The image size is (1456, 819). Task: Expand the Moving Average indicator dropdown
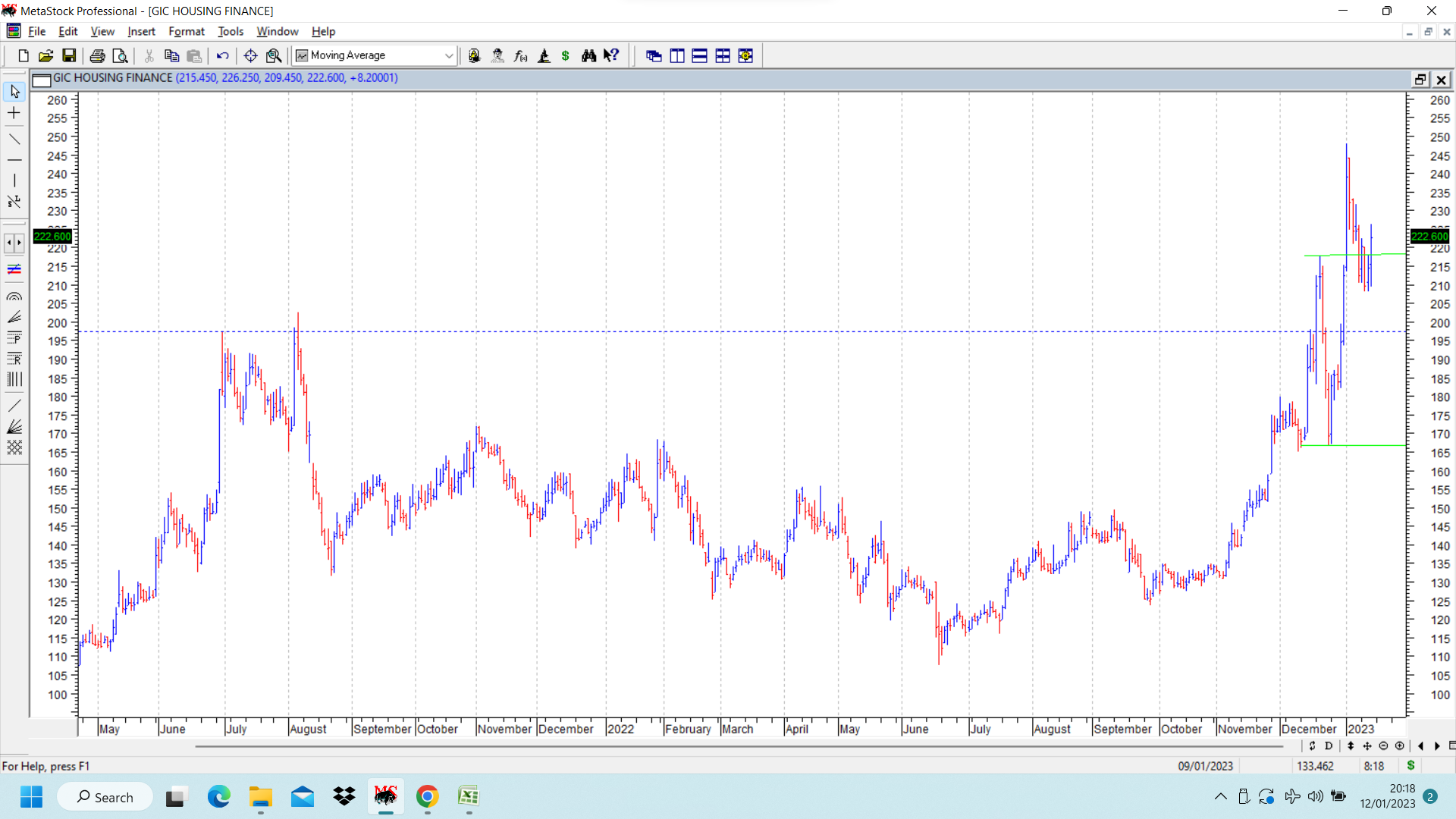tap(449, 55)
